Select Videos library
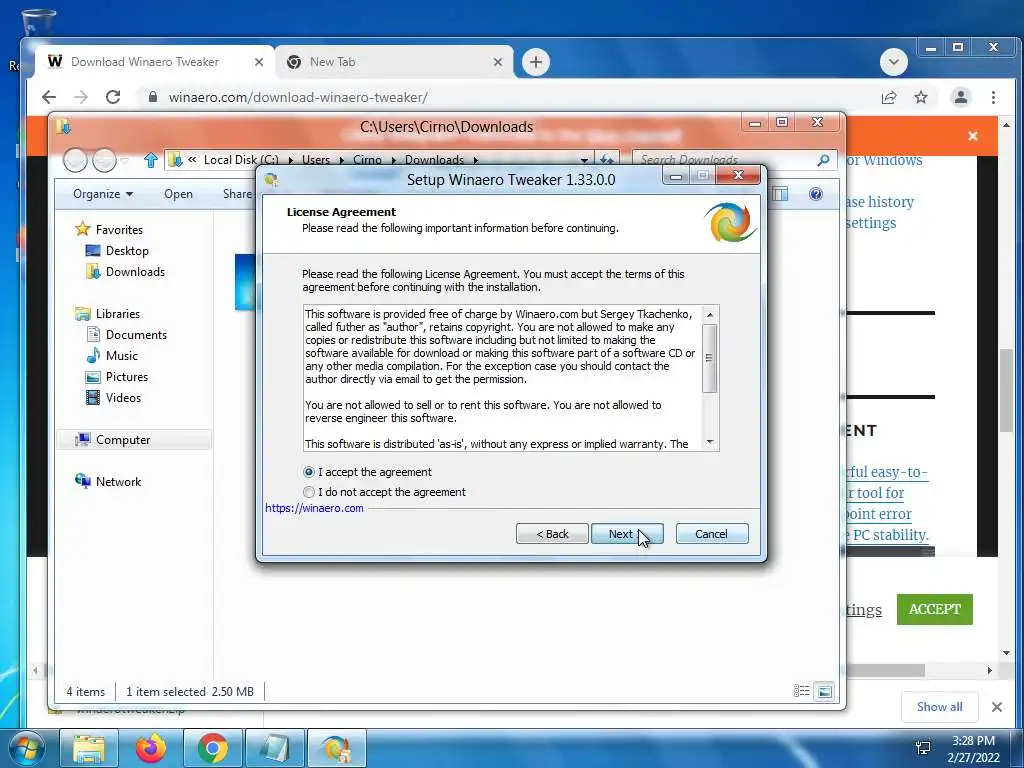 (x=123, y=398)
